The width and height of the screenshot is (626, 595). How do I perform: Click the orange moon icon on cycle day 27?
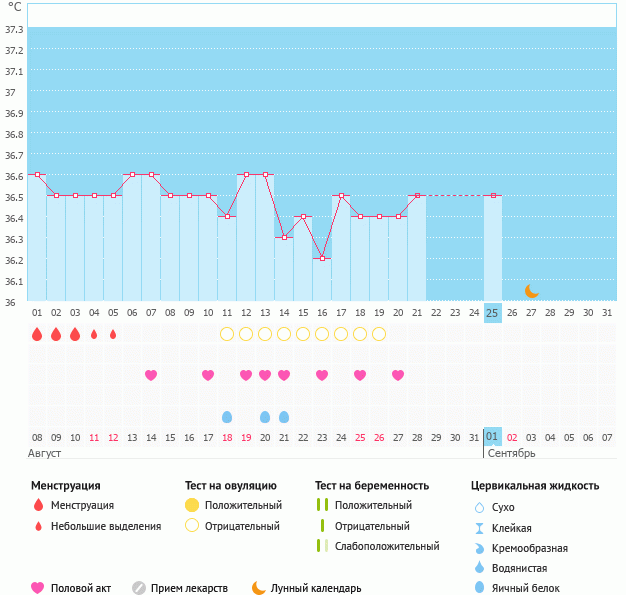pyautogui.click(x=532, y=291)
